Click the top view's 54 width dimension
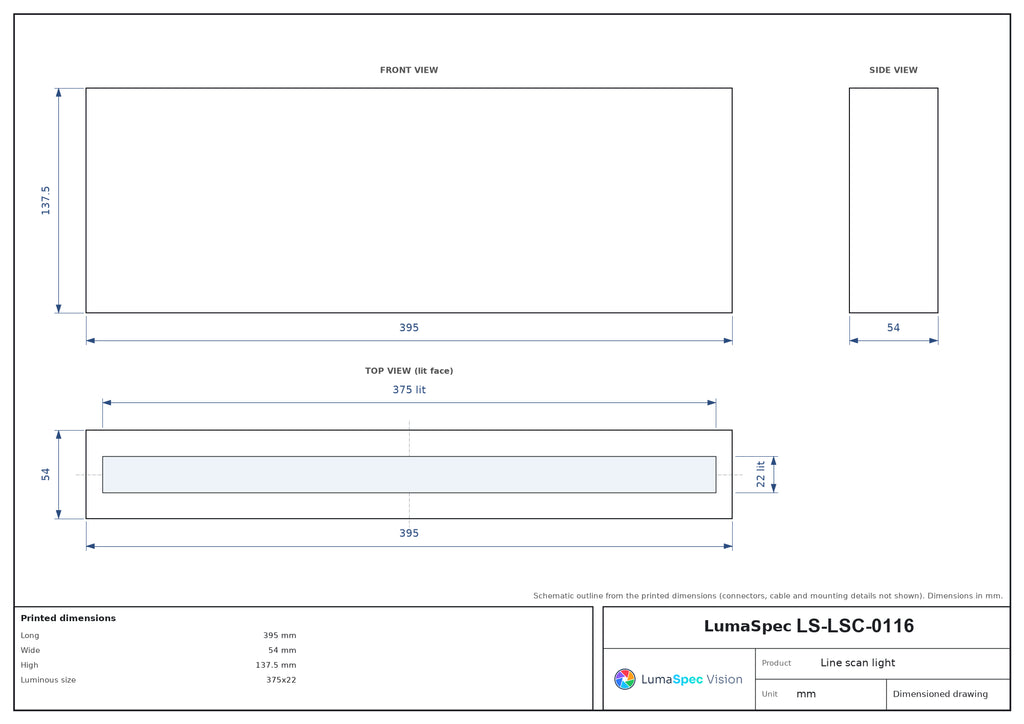The height and width of the screenshot is (724, 1024). (45, 474)
